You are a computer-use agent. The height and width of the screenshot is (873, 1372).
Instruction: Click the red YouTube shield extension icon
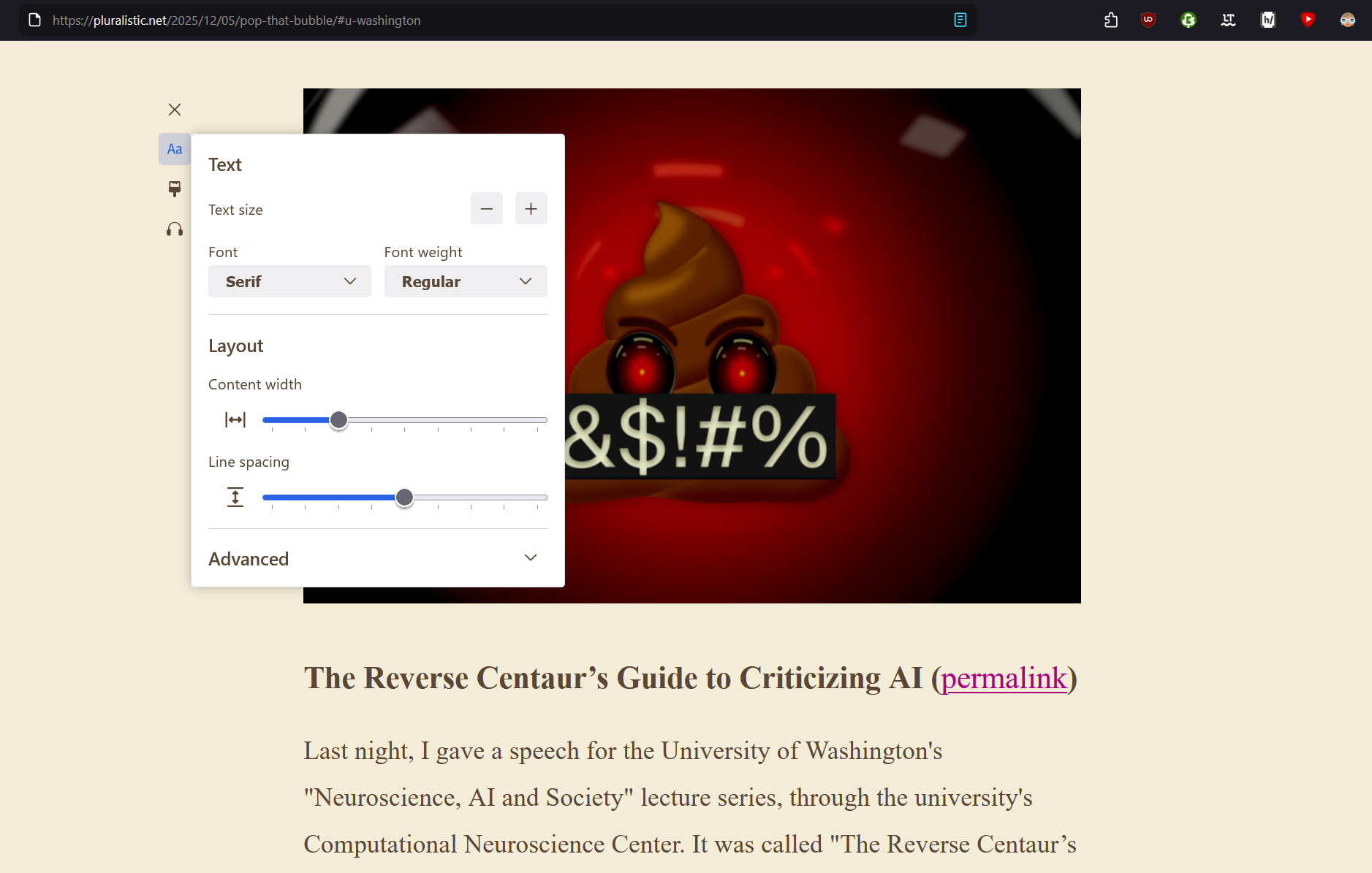click(x=1308, y=20)
